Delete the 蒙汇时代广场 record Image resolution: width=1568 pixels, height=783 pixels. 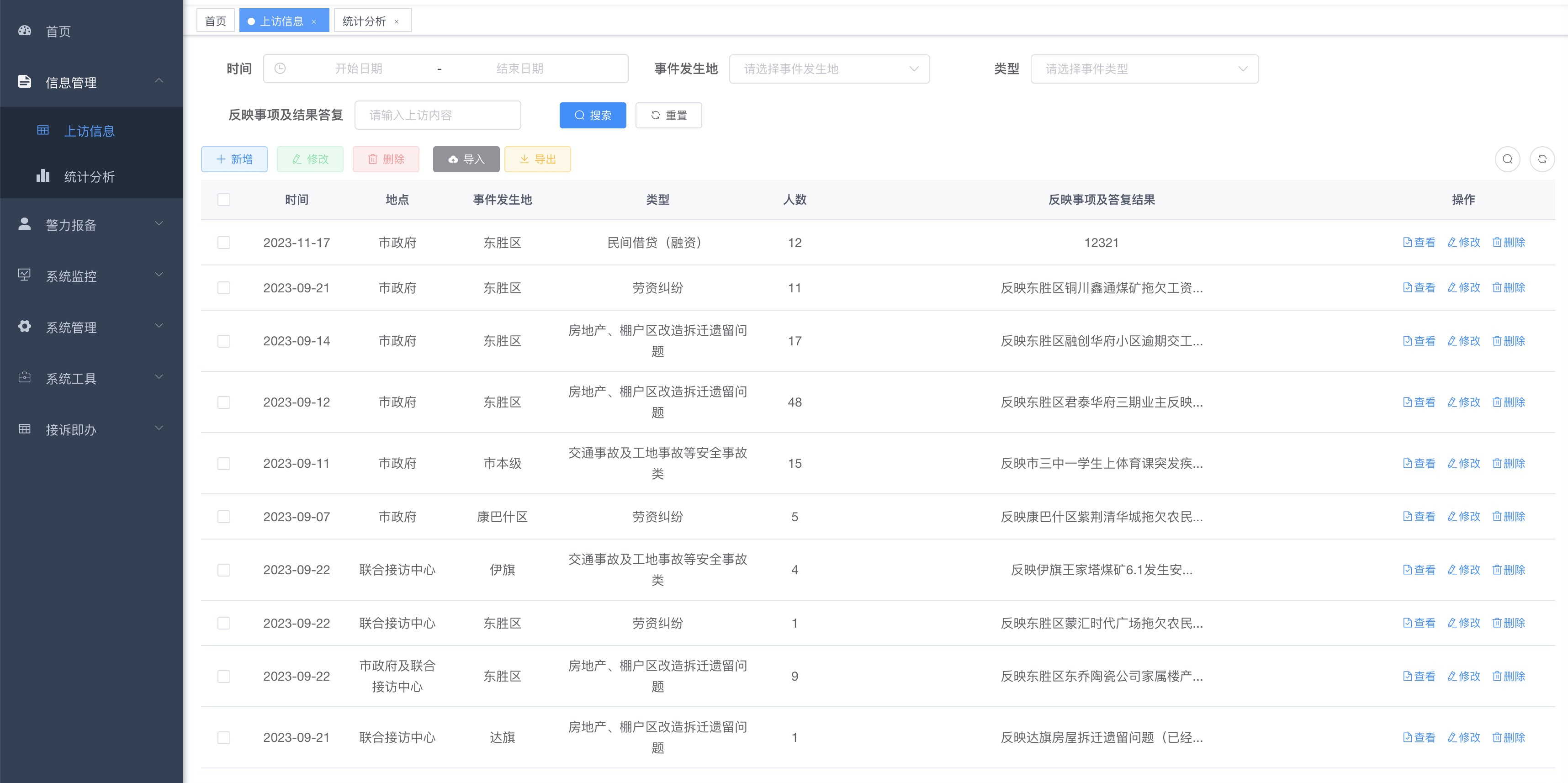[1509, 623]
